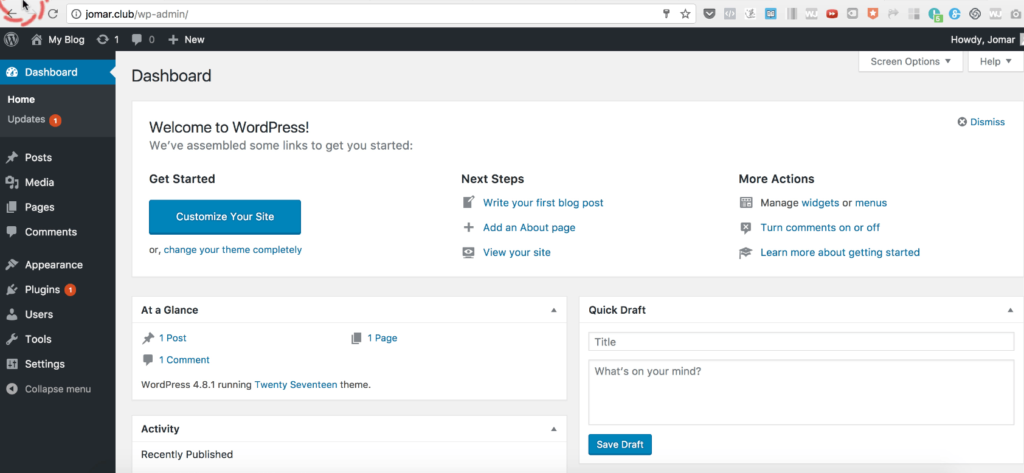
Task: Open the updates icon in admin bar
Action: (x=103, y=39)
